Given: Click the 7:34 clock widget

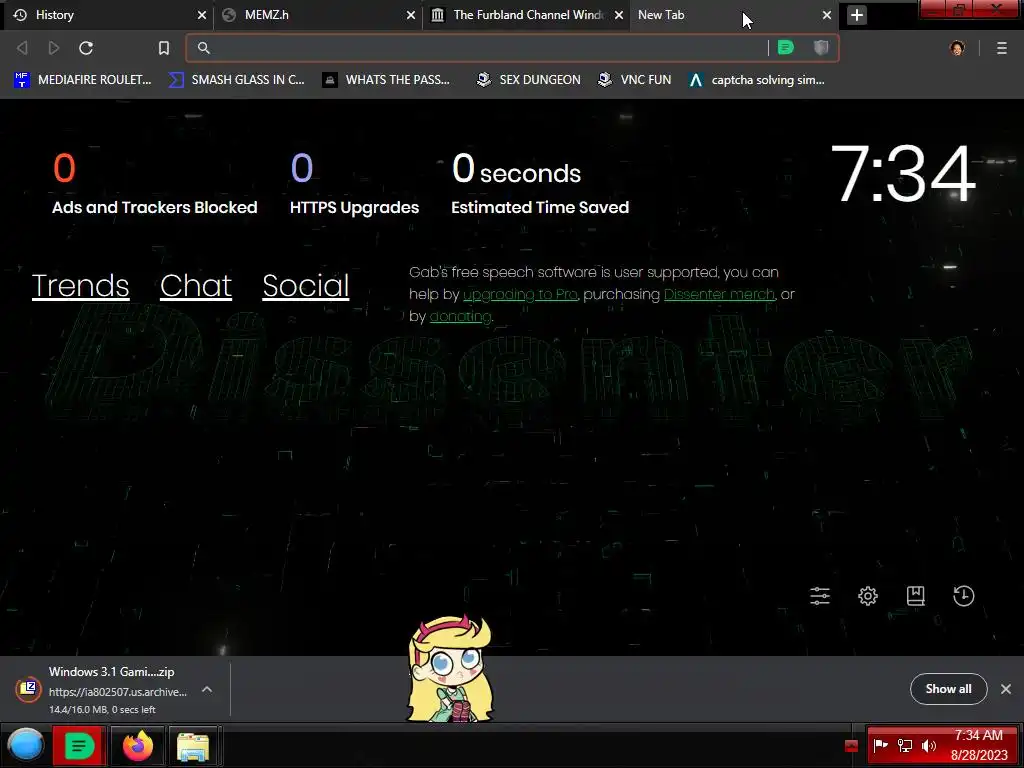Looking at the screenshot, I should 903,174.
